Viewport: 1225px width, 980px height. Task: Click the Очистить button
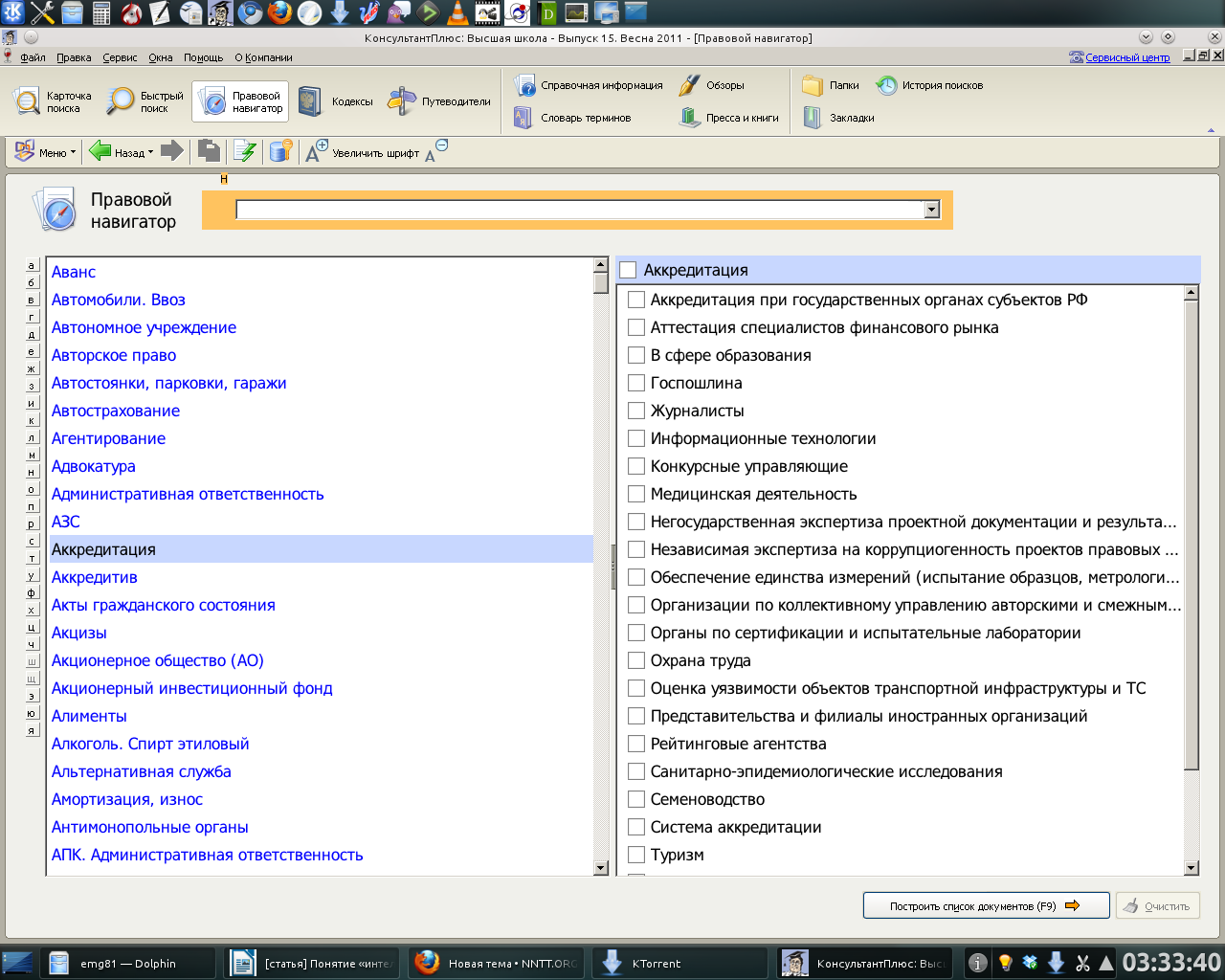coord(1158,905)
